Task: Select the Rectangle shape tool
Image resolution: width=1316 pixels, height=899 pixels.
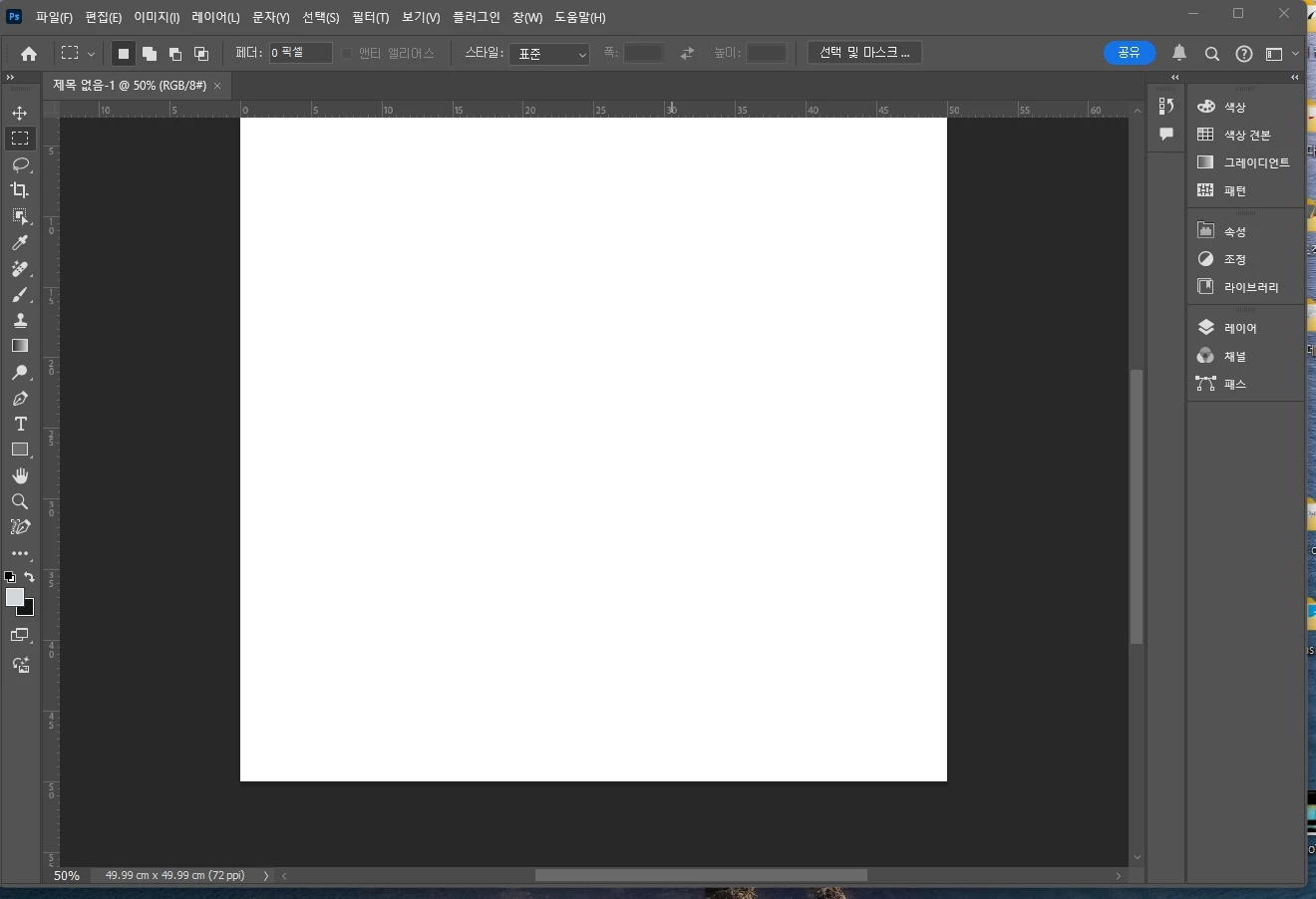Action: coord(20,450)
